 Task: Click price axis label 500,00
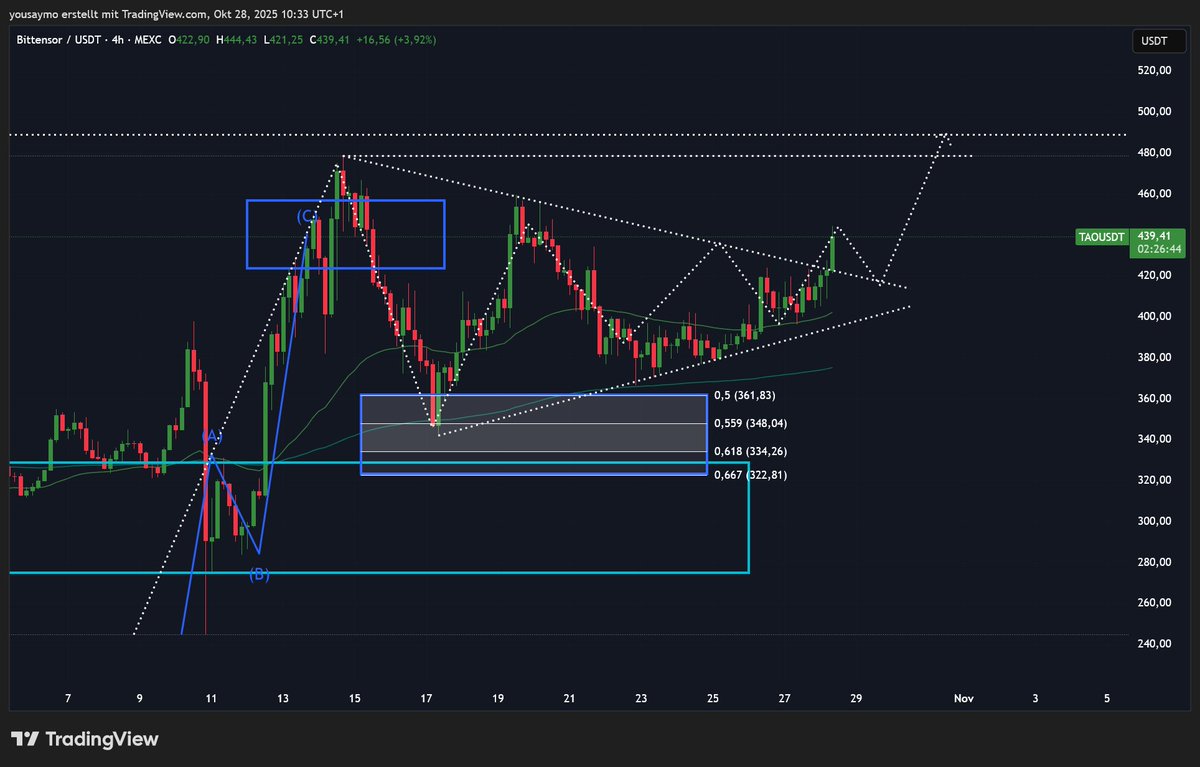pyautogui.click(x=1153, y=111)
